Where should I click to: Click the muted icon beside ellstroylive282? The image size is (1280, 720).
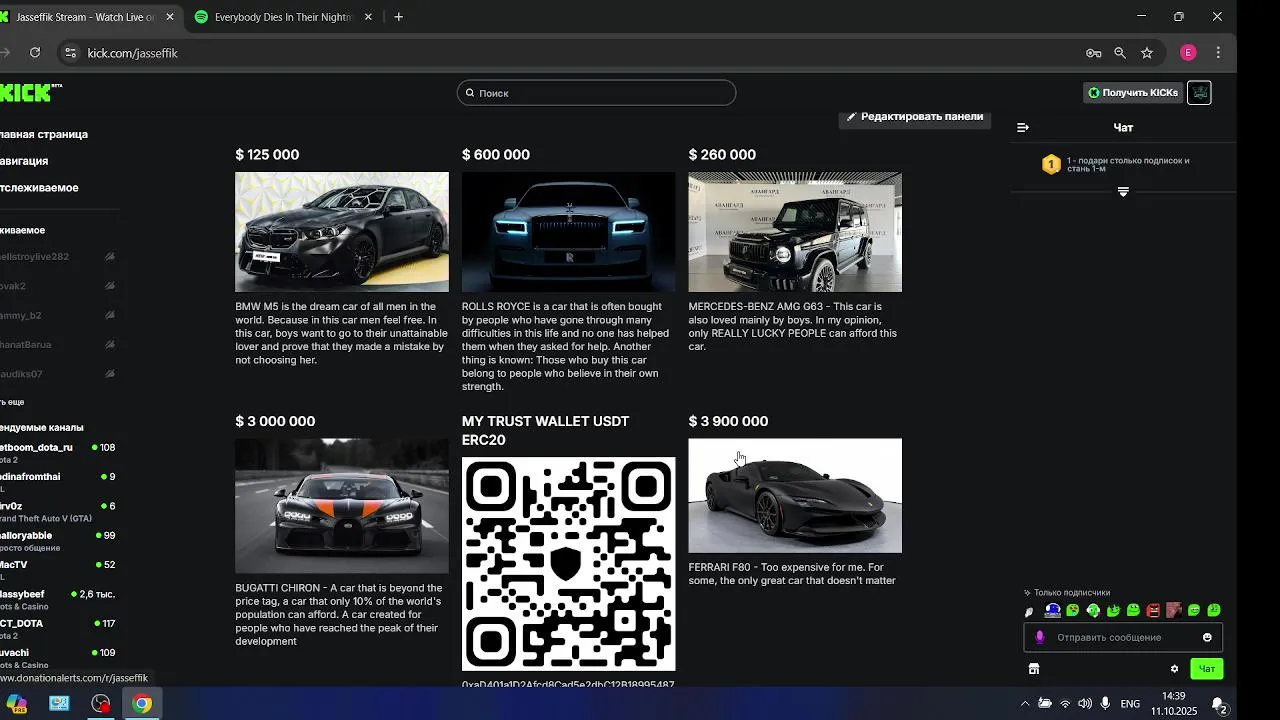[110, 257]
